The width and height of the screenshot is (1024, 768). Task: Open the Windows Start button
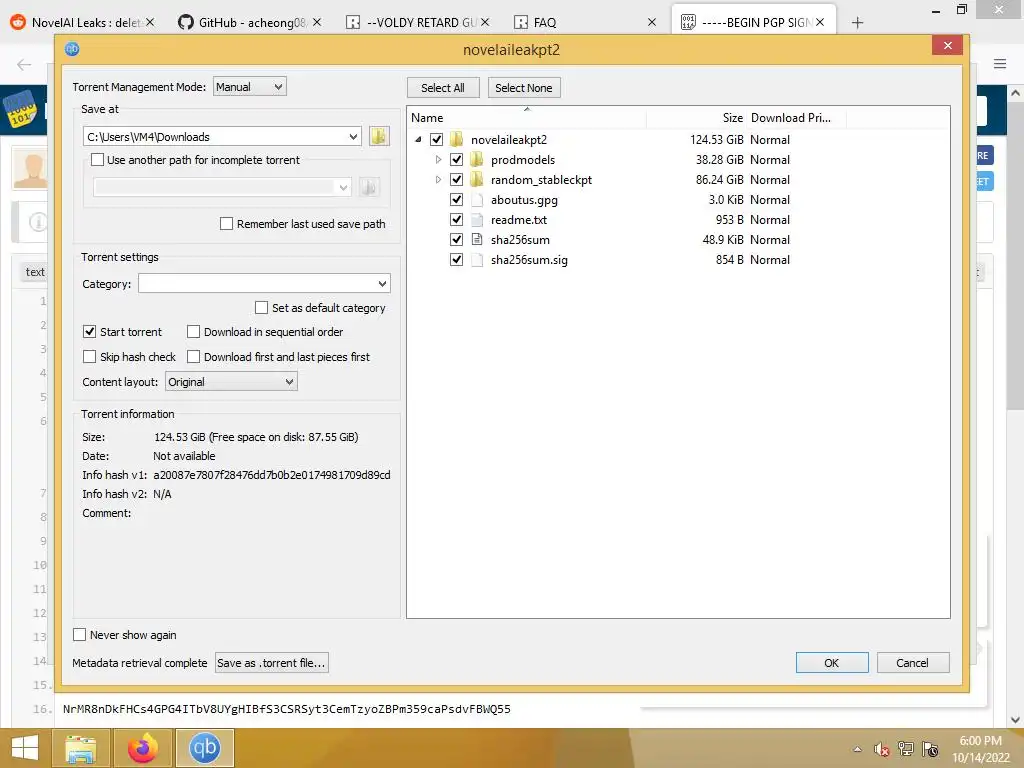tap(25, 748)
